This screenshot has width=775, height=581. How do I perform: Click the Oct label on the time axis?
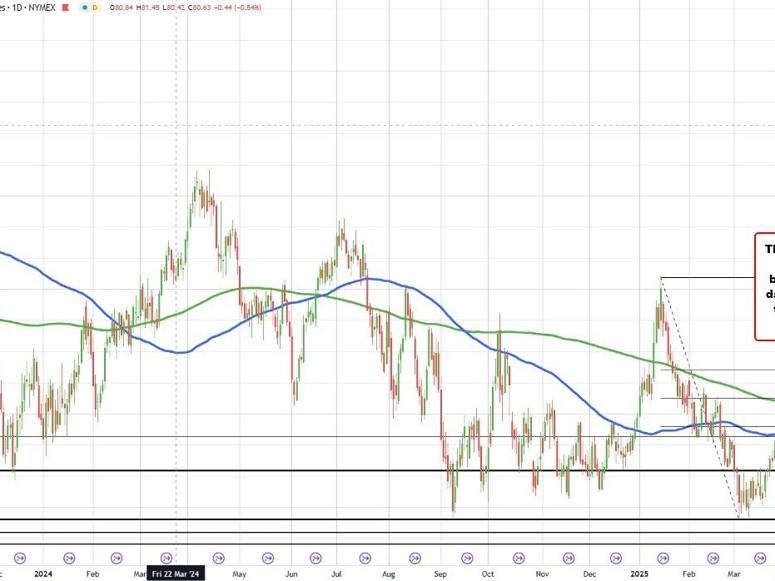(488, 574)
